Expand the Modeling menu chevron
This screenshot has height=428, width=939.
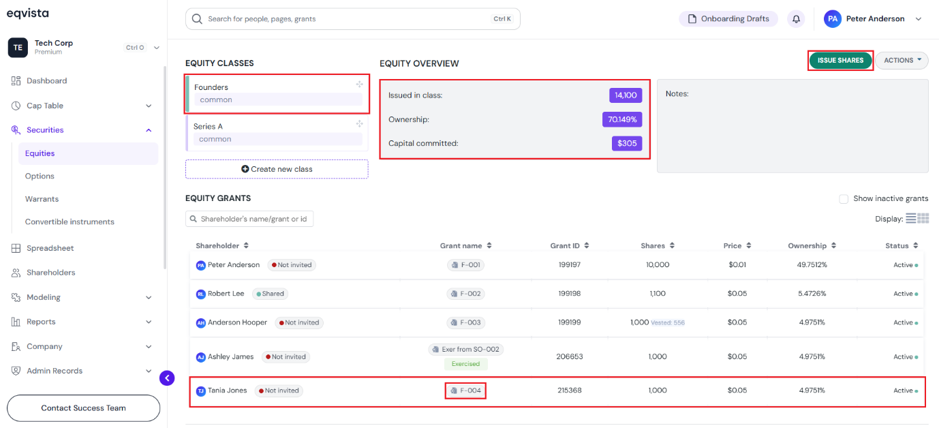click(149, 298)
